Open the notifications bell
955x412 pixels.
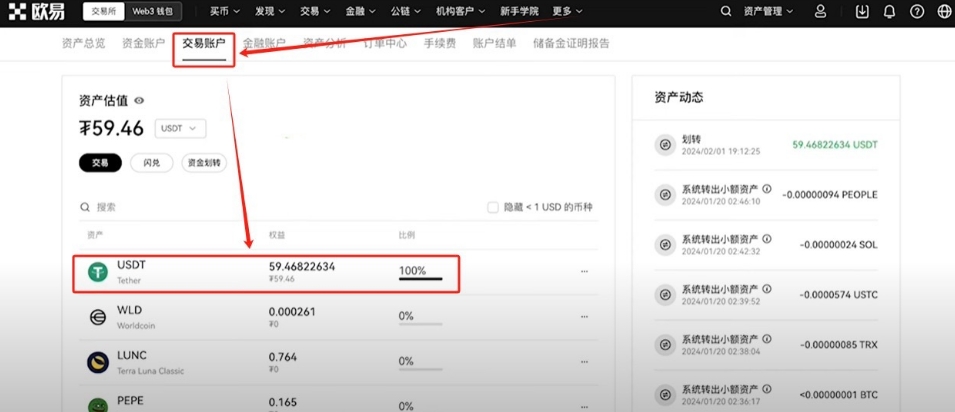point(889,11)
